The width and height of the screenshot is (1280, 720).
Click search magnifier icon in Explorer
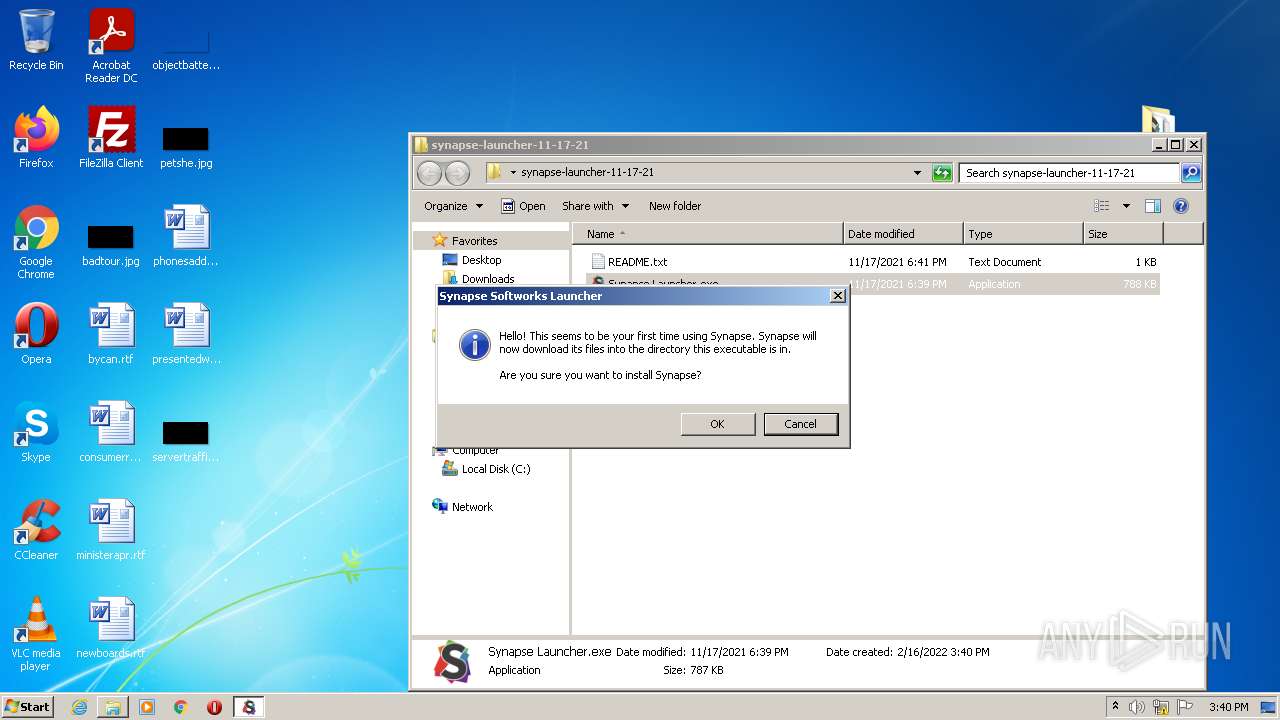(x=1190, y=173)
